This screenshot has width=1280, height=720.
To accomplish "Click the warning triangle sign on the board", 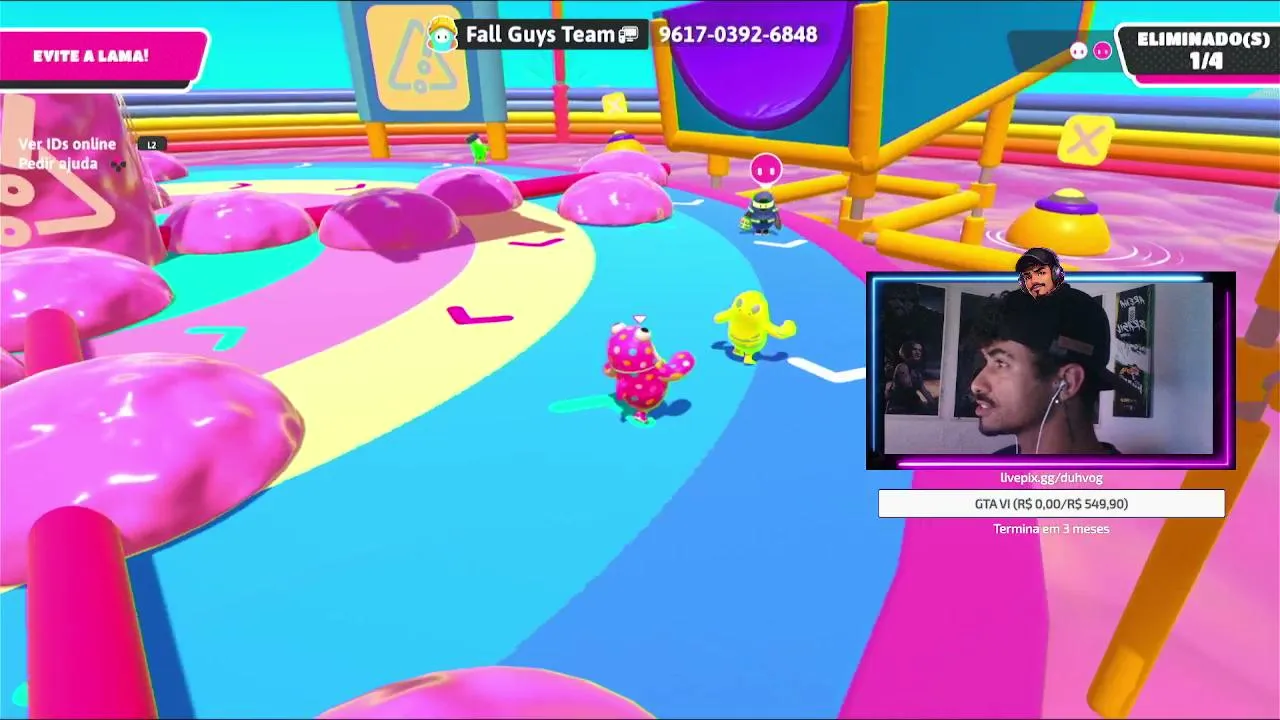I will tap(419, 58).
